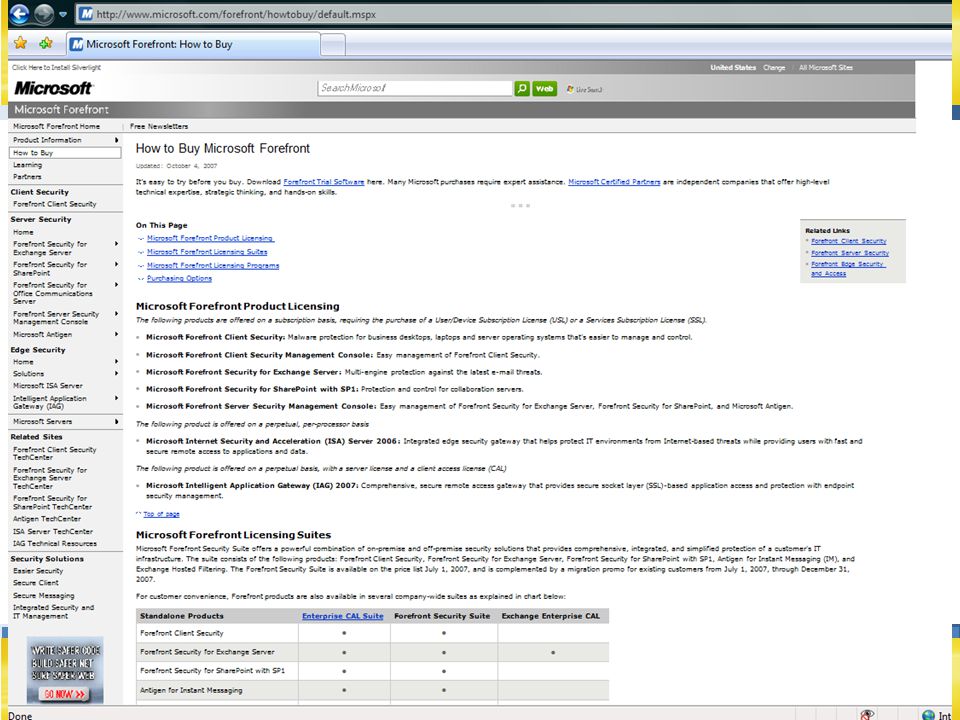Open Microsoft ISA Server sidebar link
The height and width of the screenshot is (720, 960).
pyautogui.click(x=48, y=386)
